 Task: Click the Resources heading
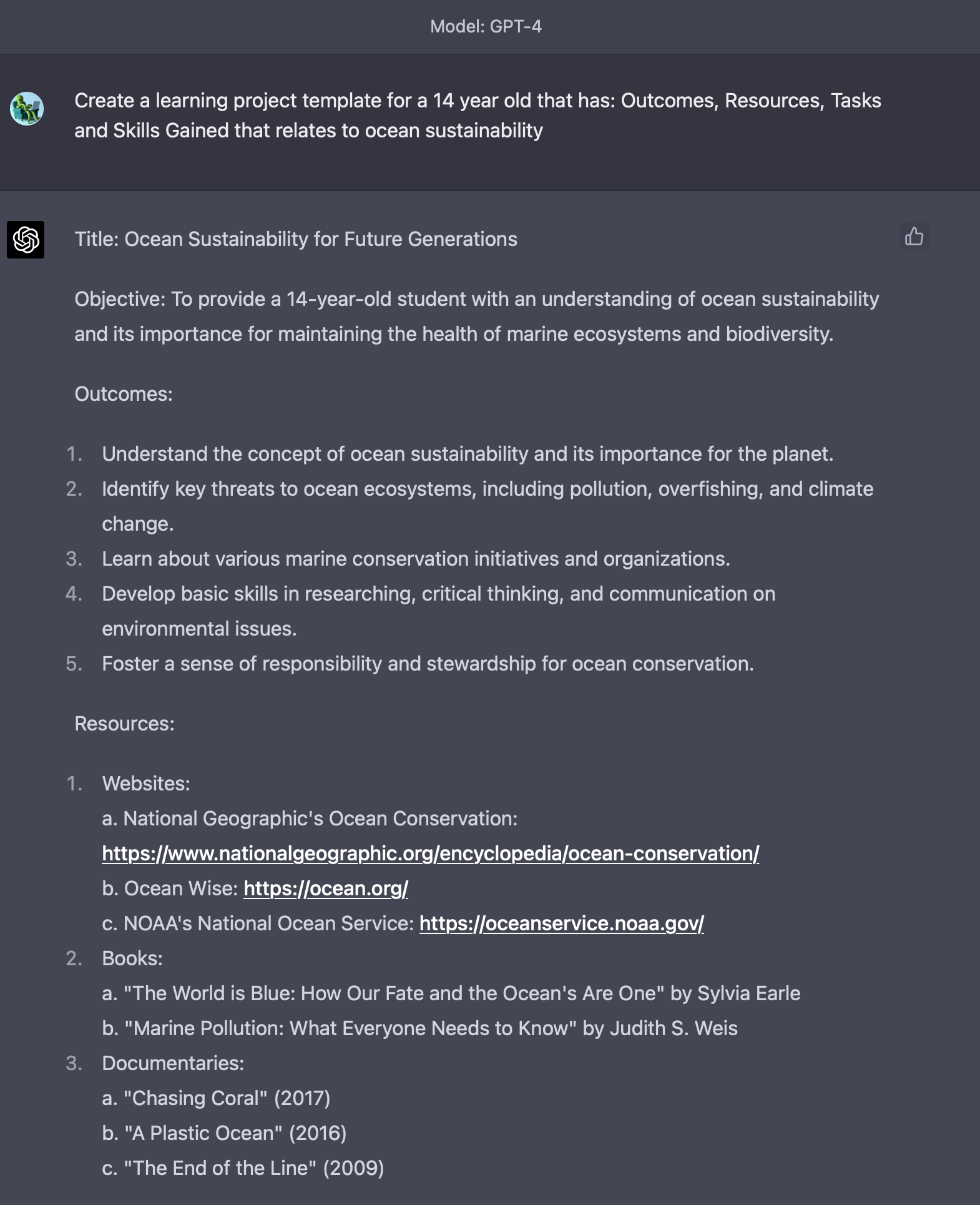point(124,724)
